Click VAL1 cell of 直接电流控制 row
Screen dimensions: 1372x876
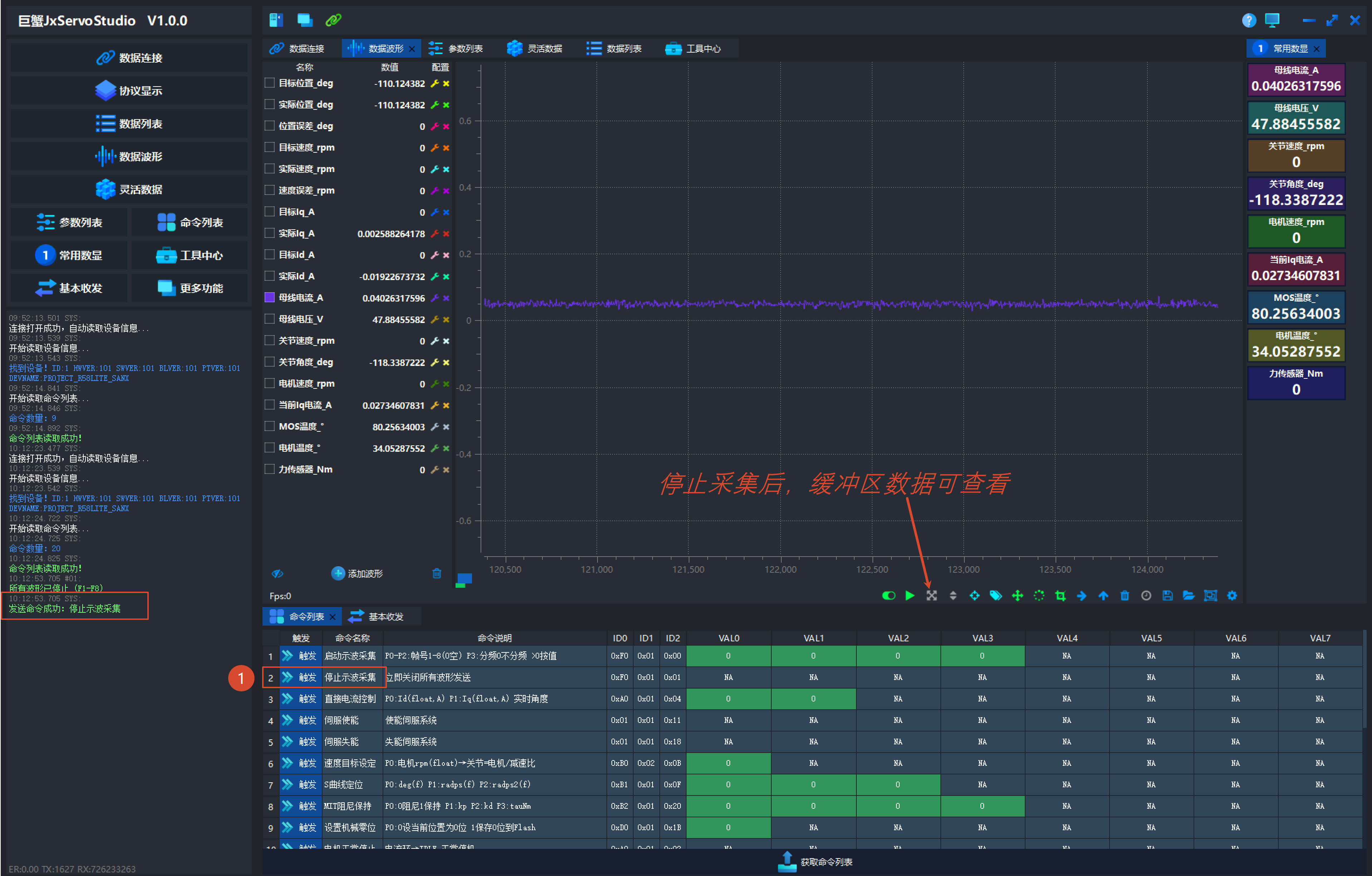[x=813, y=699]
